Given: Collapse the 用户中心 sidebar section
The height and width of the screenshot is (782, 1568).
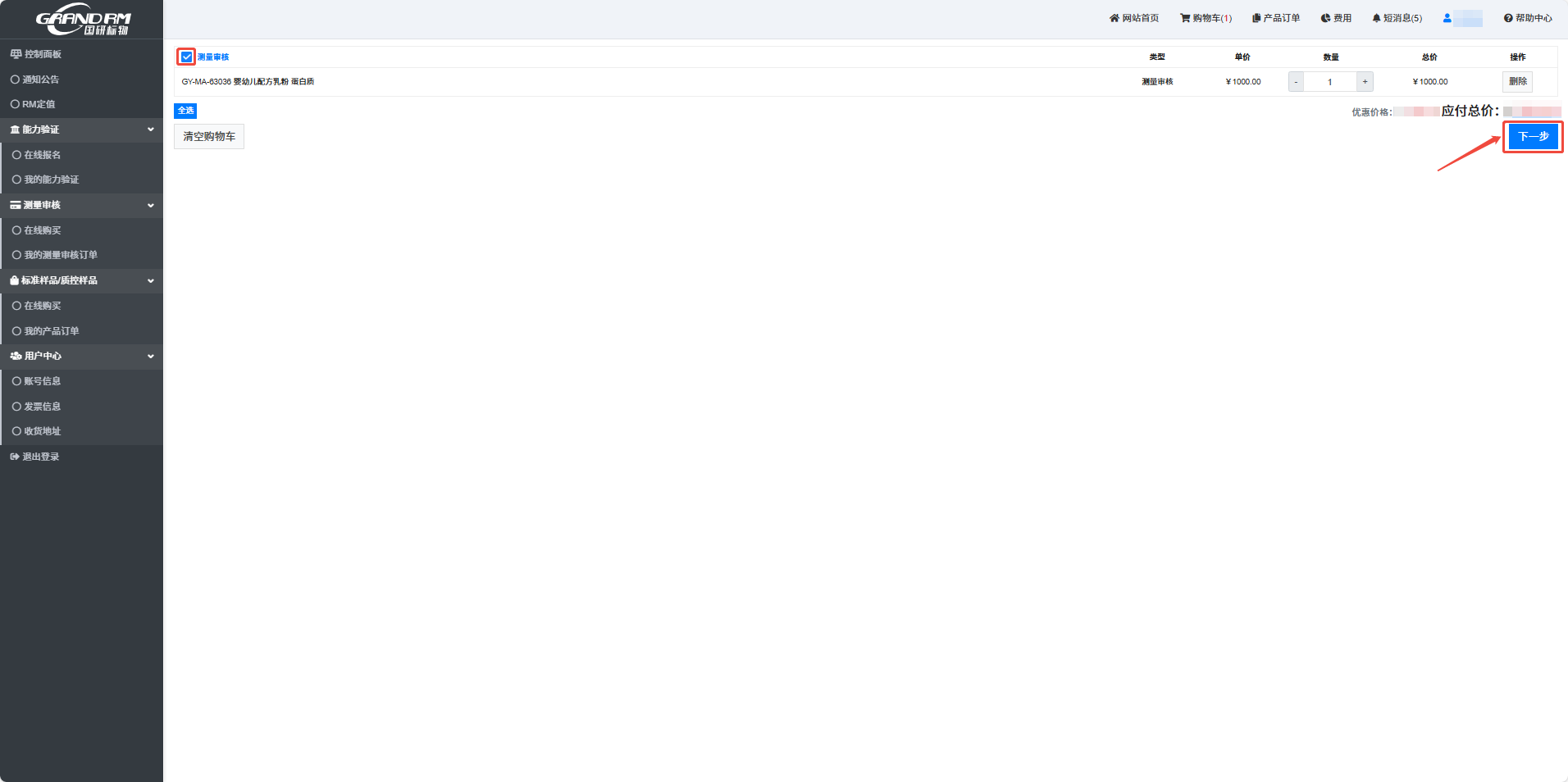Looking at the screenshot, I should tap(150, 356).
